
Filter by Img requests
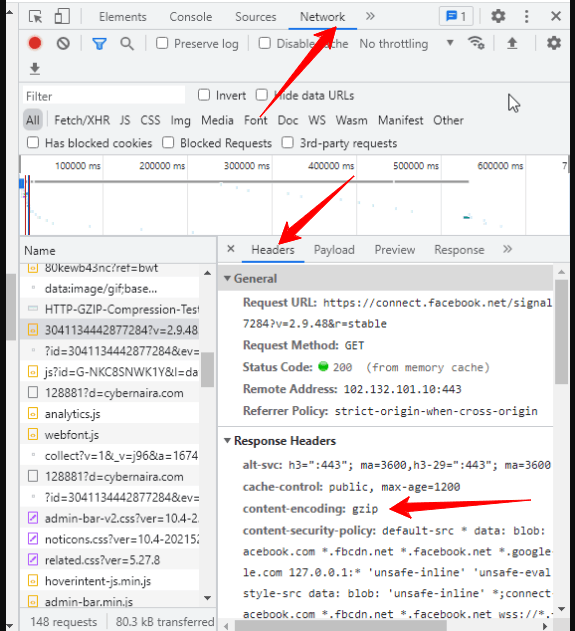point(181,120)
